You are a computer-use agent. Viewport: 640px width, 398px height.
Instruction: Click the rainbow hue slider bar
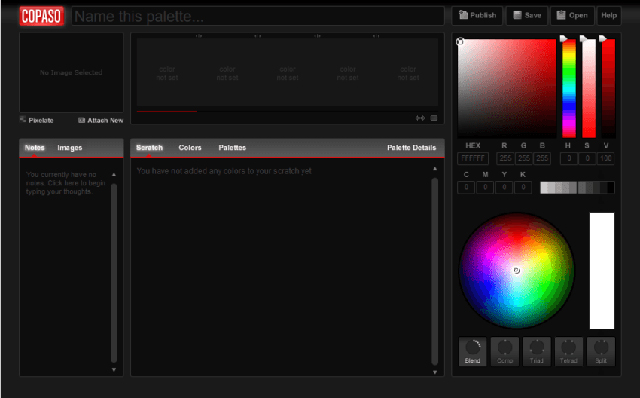point(569,88)
